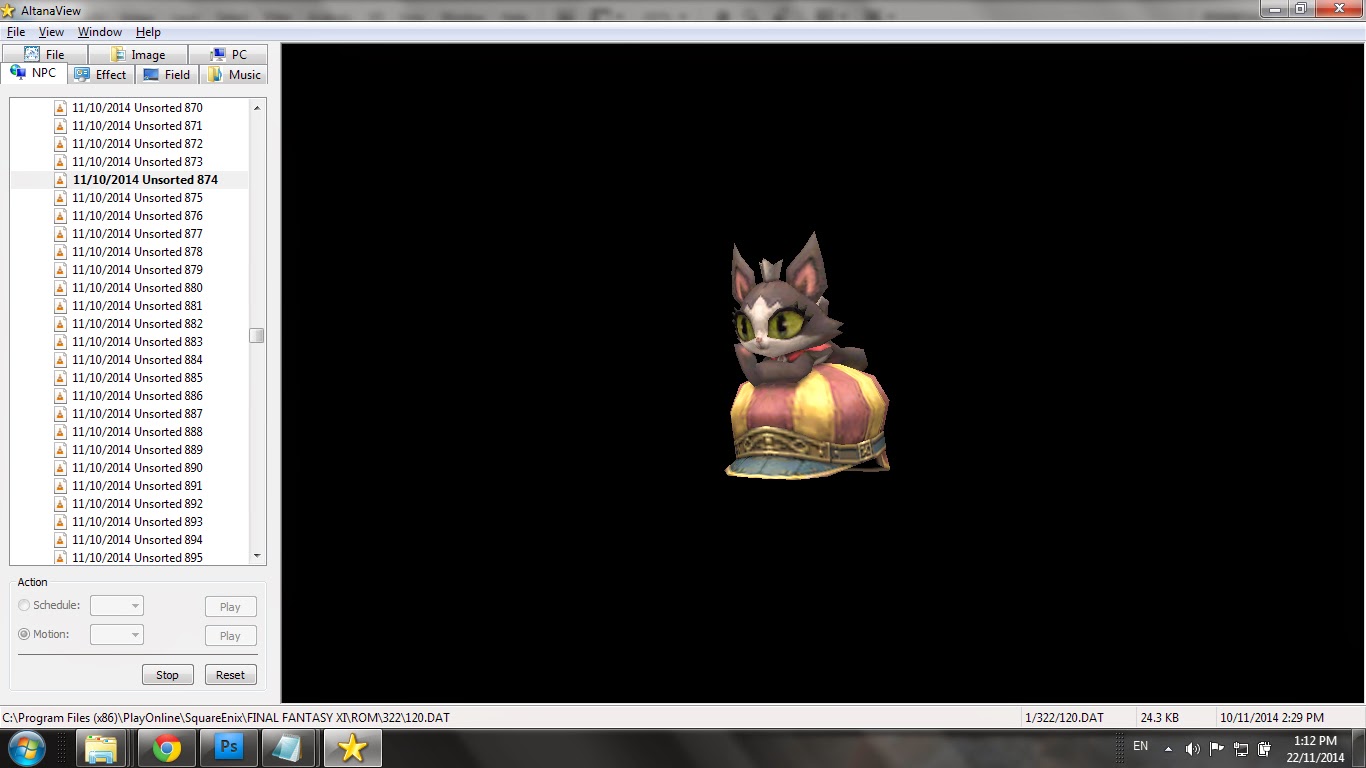Image resolution: width=1366 pixels, height=768 pixels.
Task: Click the list scrollbar down arrow
Action: point(257,556)
